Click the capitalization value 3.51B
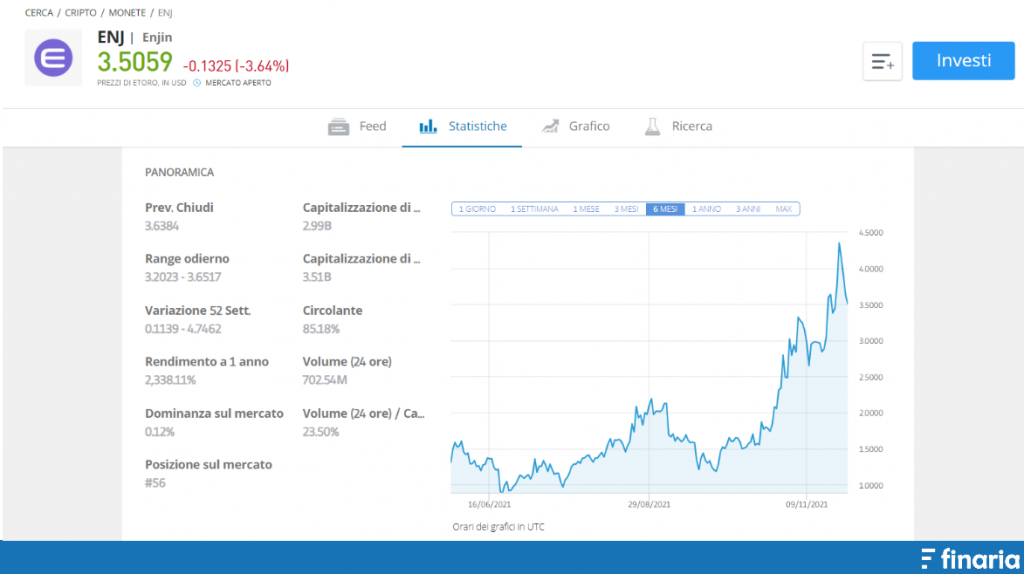 pyautogui.click(x=317, y=277)
